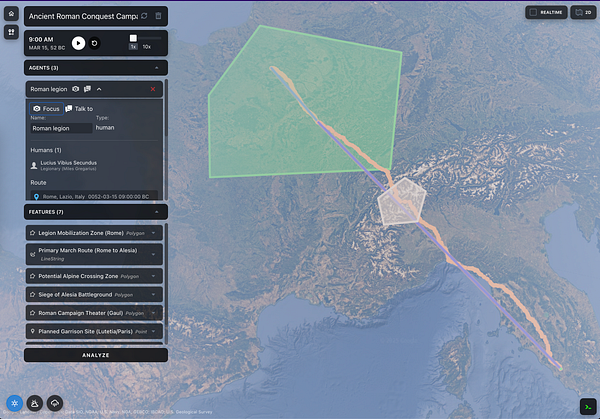Expand Primary March Route dropdown arrow
Screen dimensions: 600x419
[x=153, y=254]
